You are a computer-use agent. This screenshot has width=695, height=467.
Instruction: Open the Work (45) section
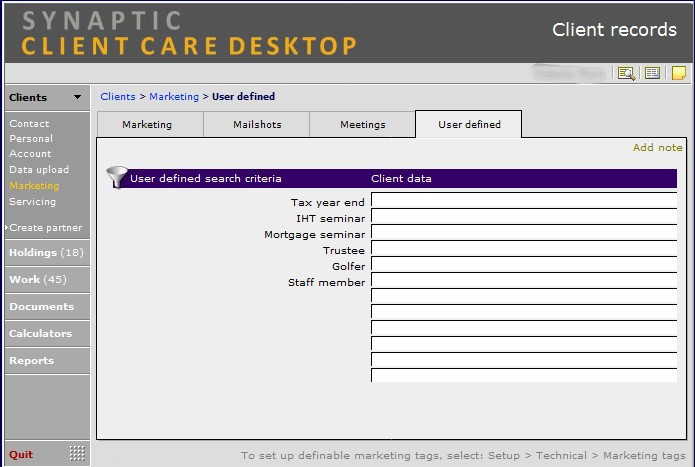tap(47, 280)
